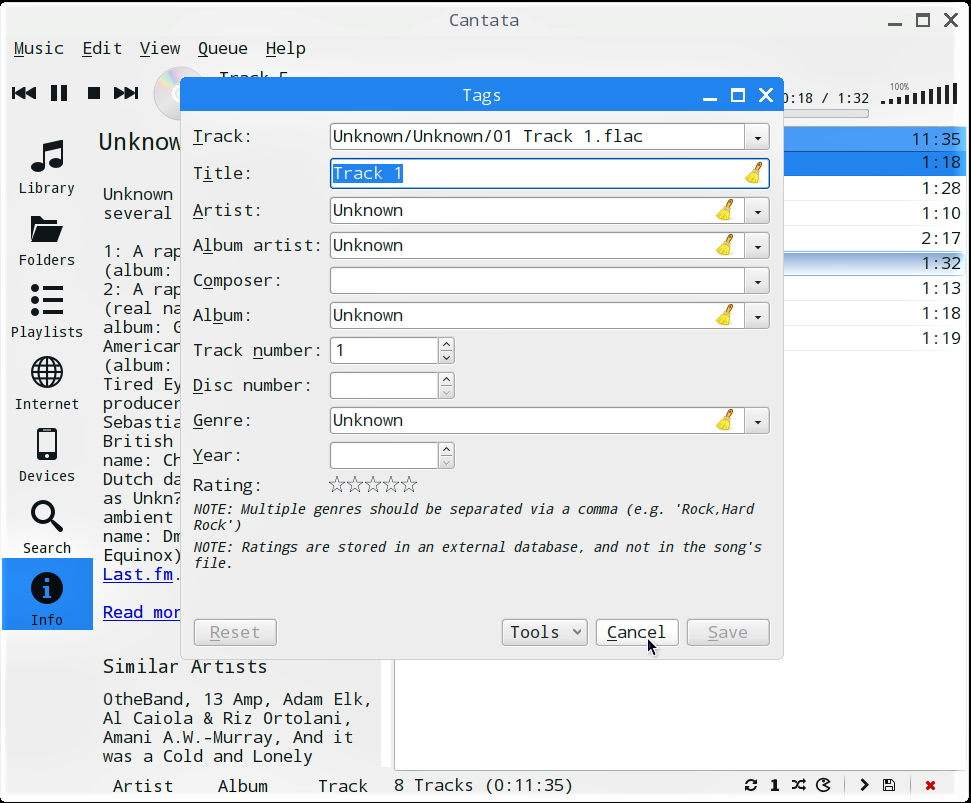971x803 pixels.
Task: Set rating to three stars
Action: pyautogui.click(x=372, y=485)
